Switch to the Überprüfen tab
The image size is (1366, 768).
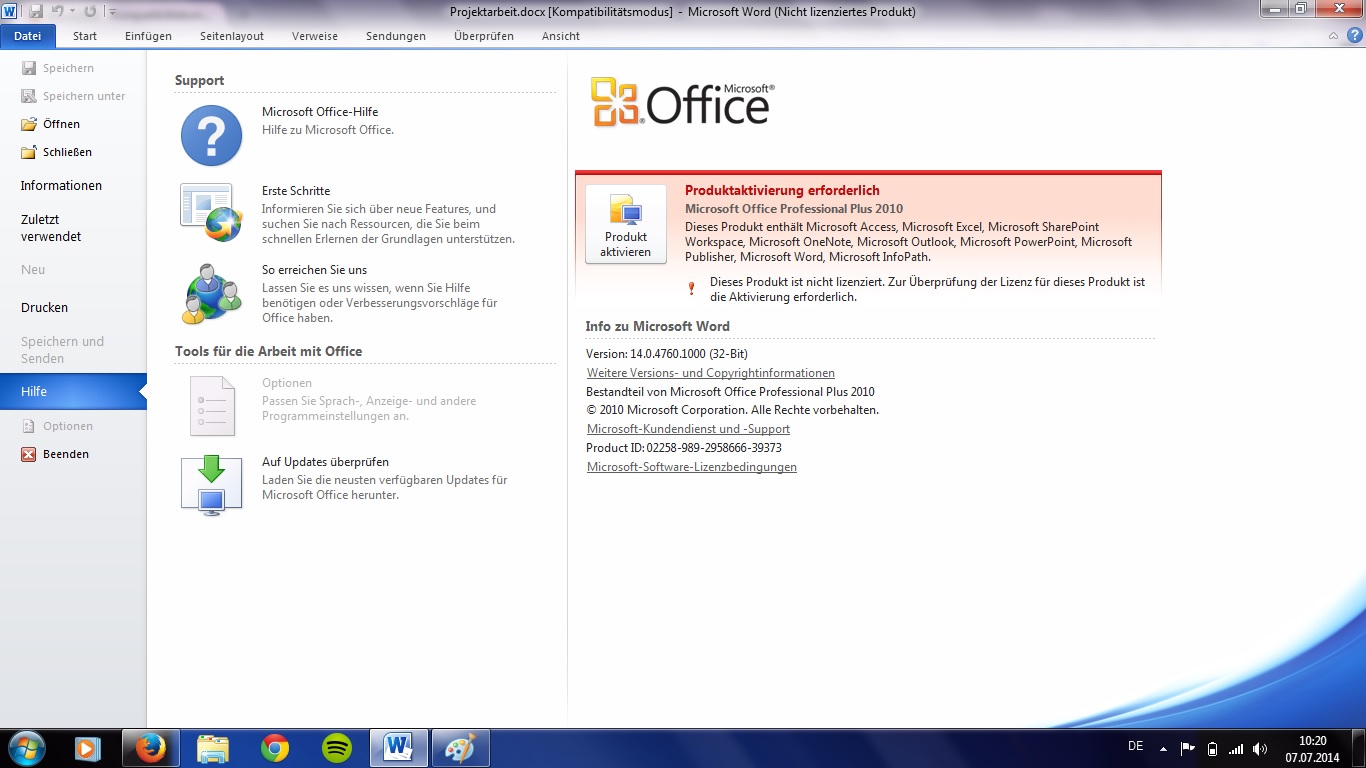click(x=484, y=36)
